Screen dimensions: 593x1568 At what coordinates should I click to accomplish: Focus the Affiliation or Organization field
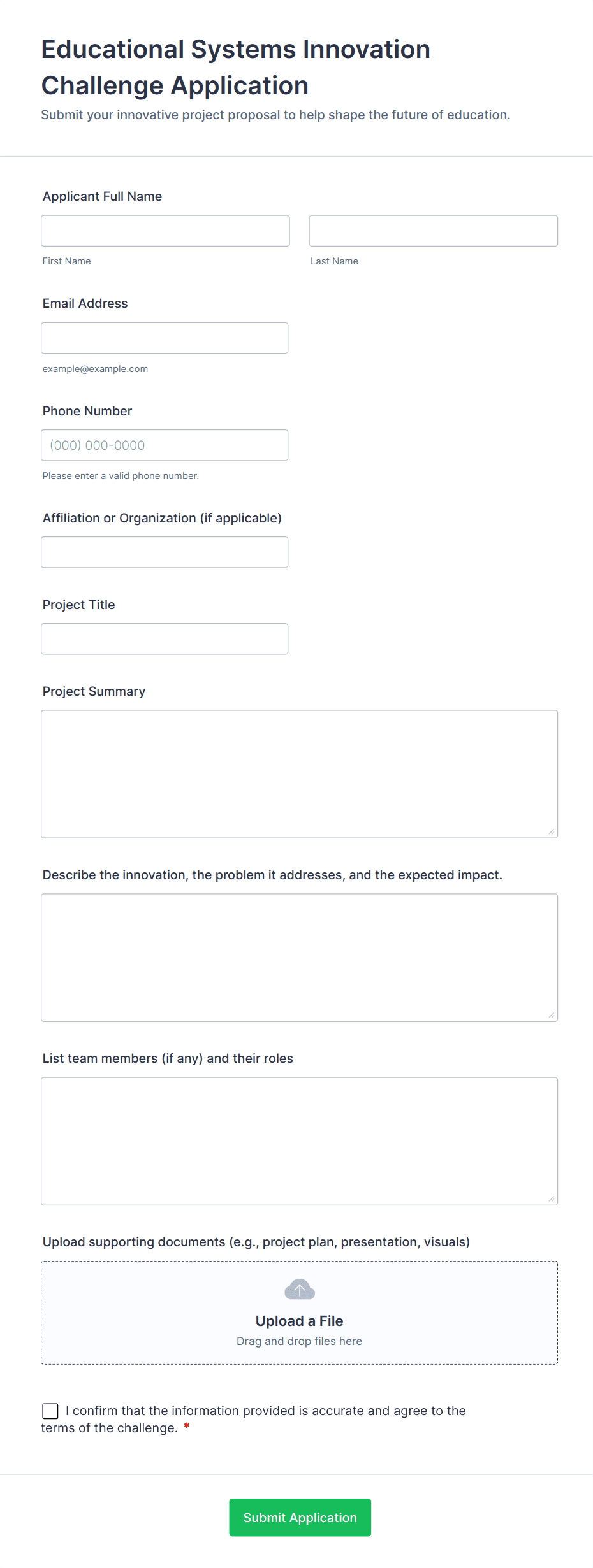pyautogui.click(x=165, y=552)
